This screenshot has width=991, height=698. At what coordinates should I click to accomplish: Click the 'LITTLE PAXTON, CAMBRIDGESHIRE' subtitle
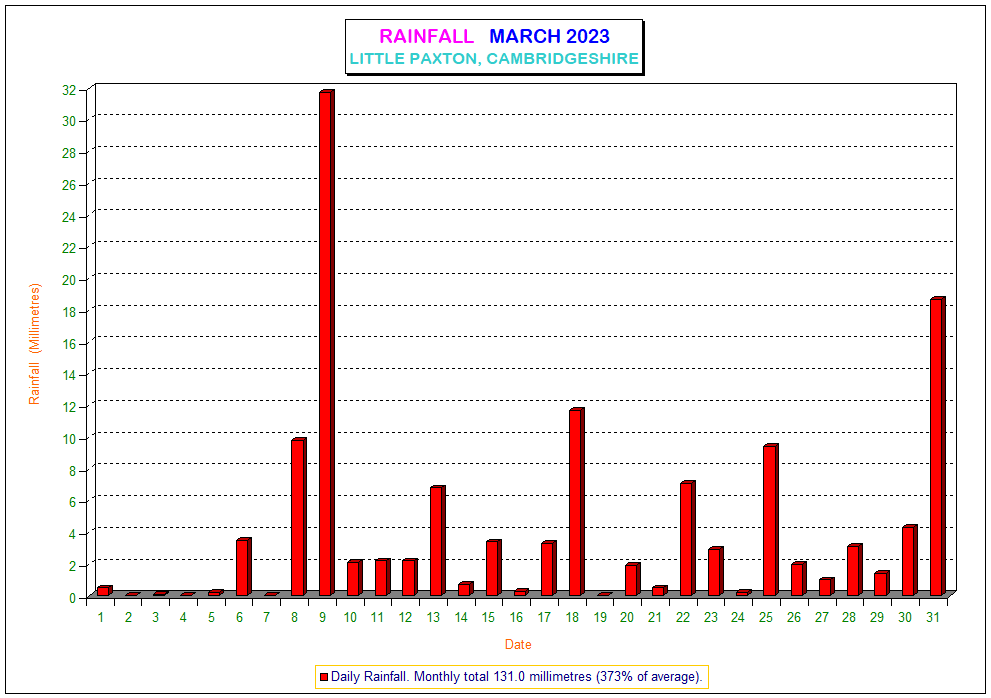pos(494,59)
